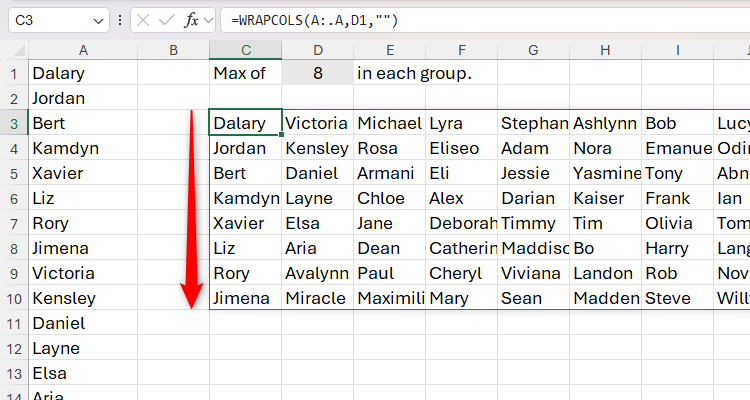The image size is (750, 400).
Task: Select column I header
Action: [677, 50]
